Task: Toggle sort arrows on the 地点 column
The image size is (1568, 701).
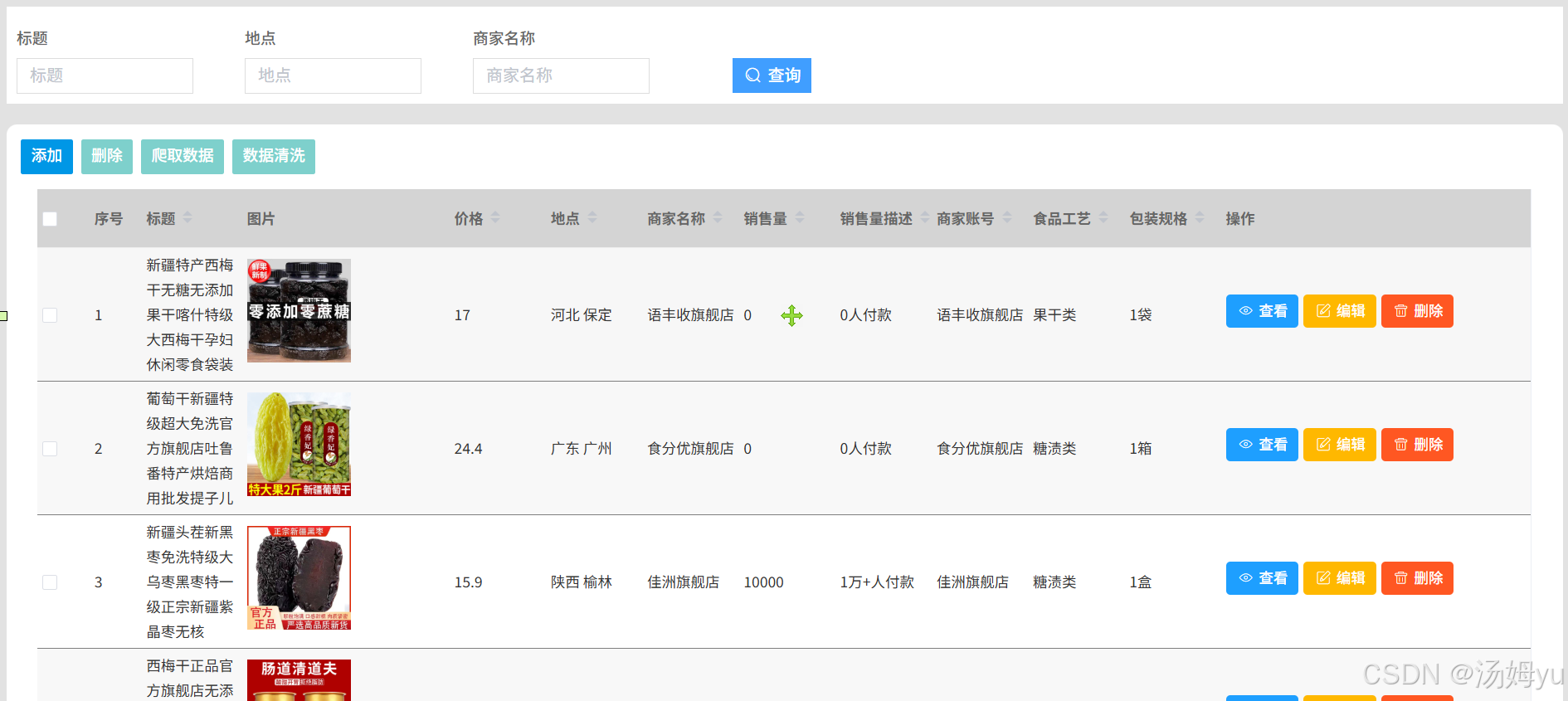Action: pyautogui.click(x=592, y=217)
